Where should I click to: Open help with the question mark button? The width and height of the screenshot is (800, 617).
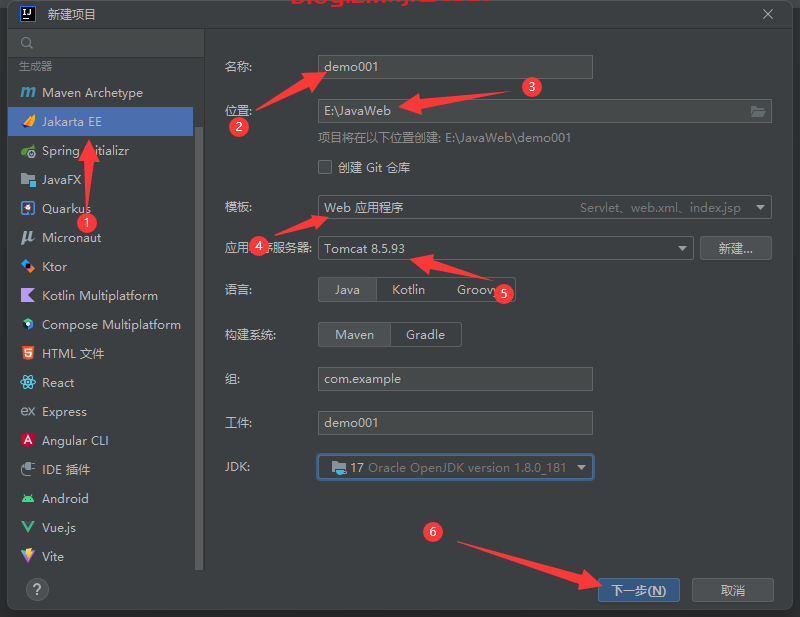point(37,590)
